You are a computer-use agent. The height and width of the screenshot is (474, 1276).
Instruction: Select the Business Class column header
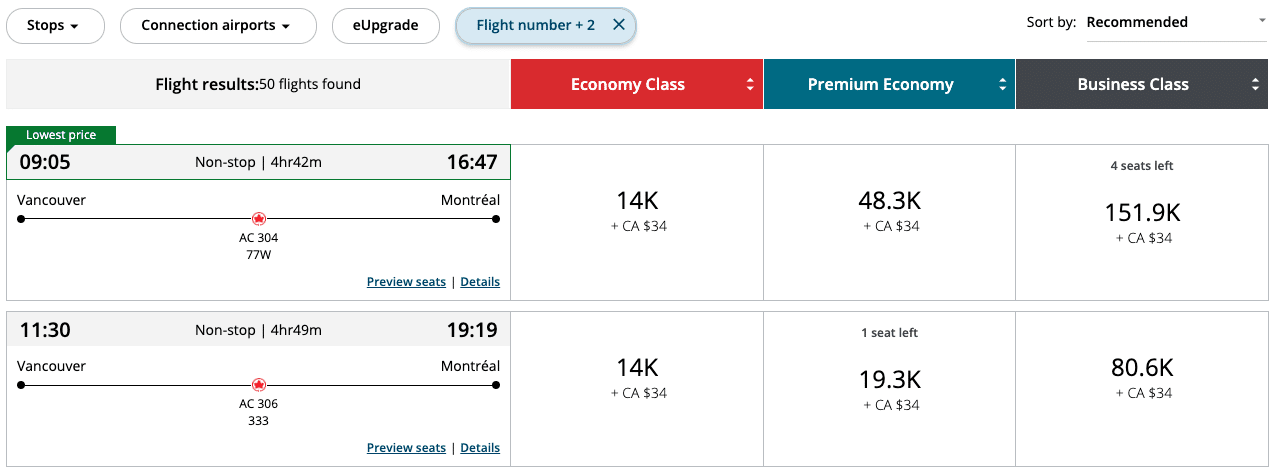(x=1132, y=85)
